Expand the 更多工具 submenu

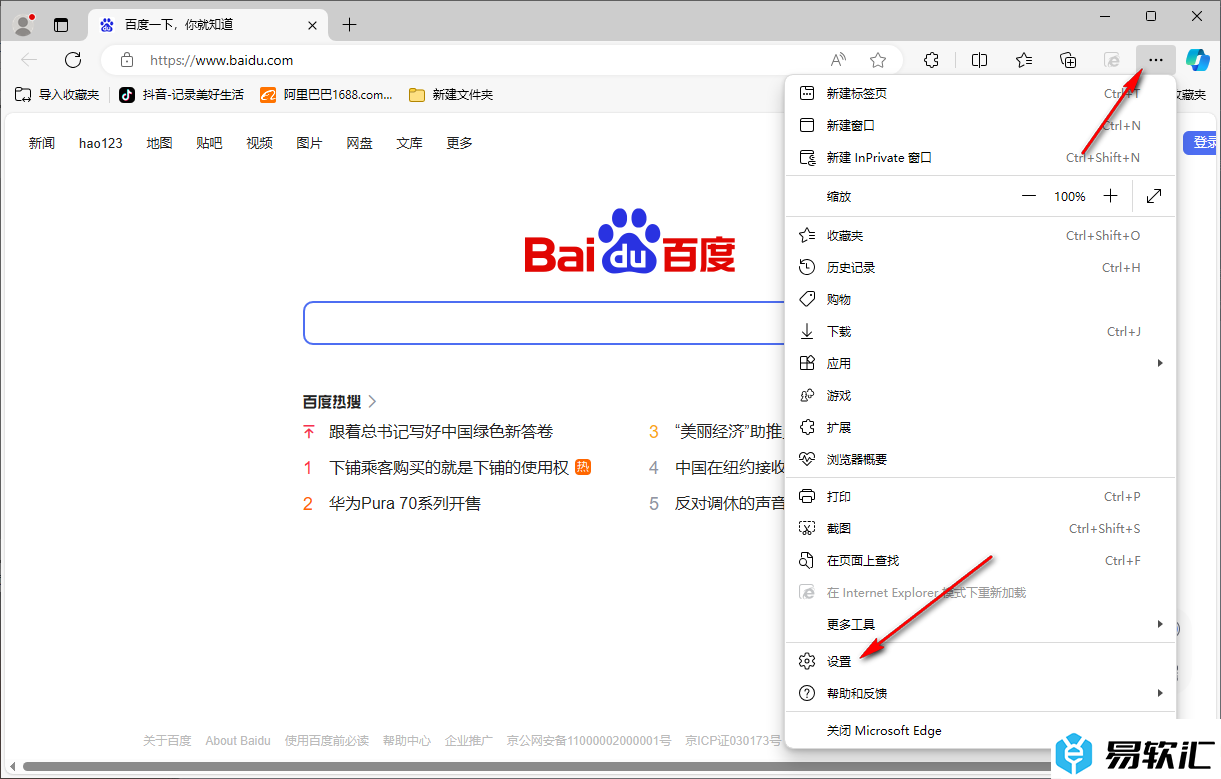(x=981, y=624)
